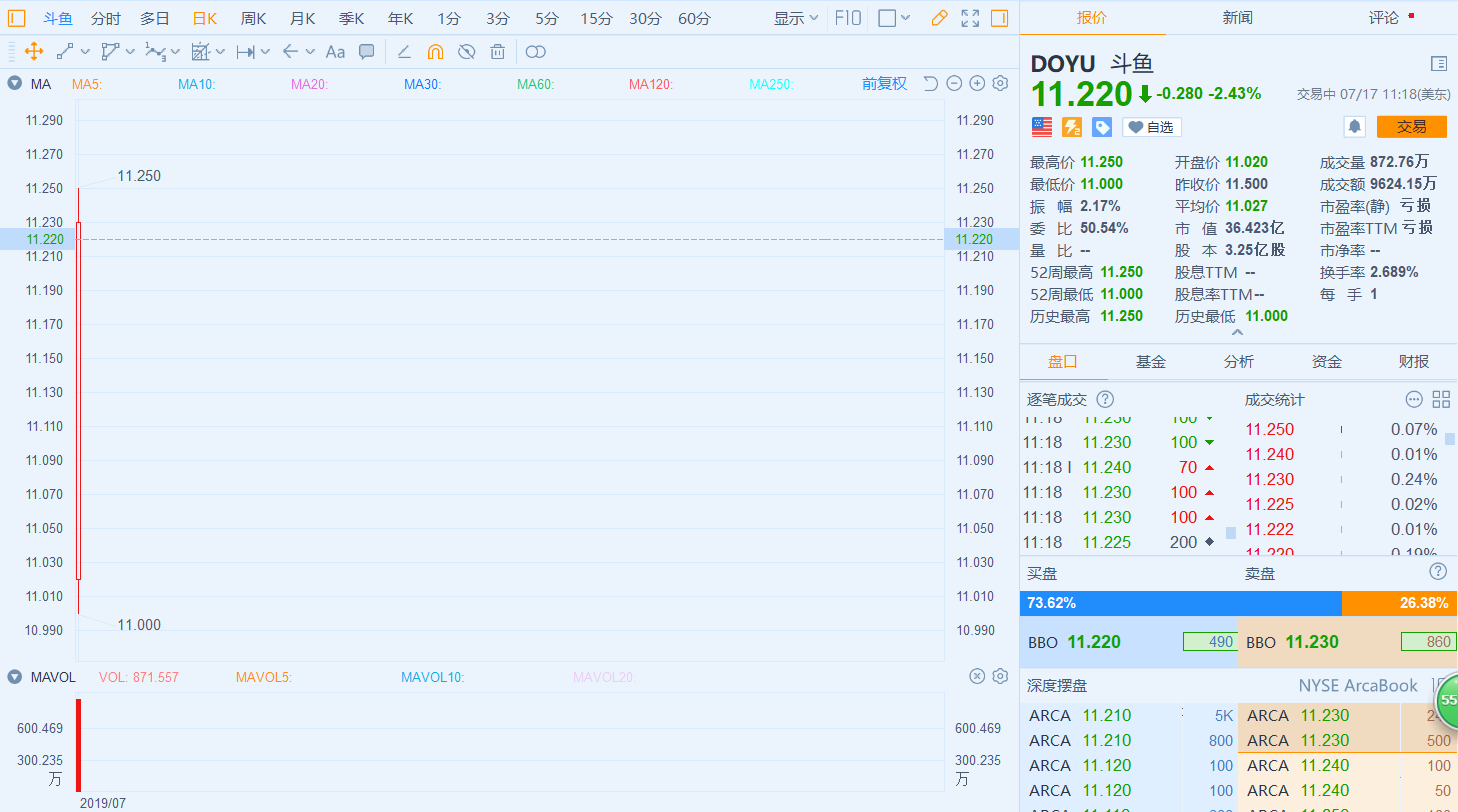Collapse the quote details chevron
1458x812 pixels.
1237,333
